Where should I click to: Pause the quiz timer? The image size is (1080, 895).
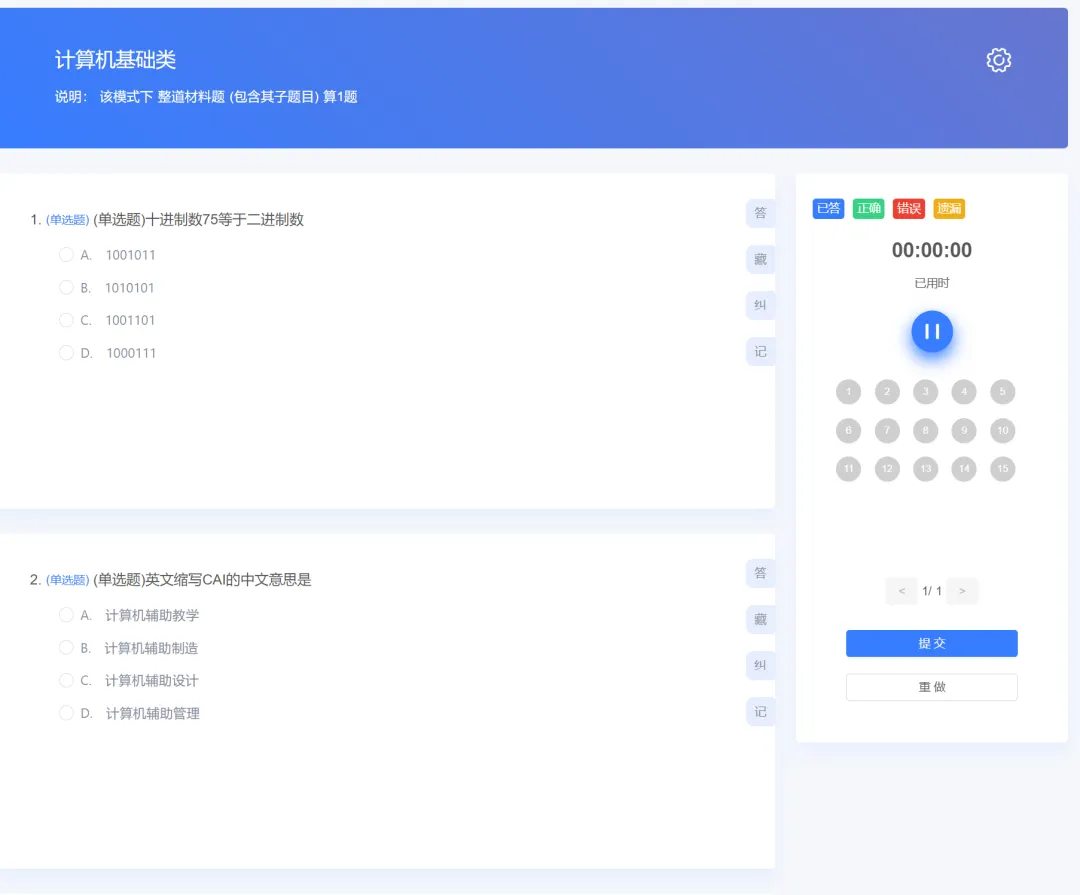click(x=931, y=332)
